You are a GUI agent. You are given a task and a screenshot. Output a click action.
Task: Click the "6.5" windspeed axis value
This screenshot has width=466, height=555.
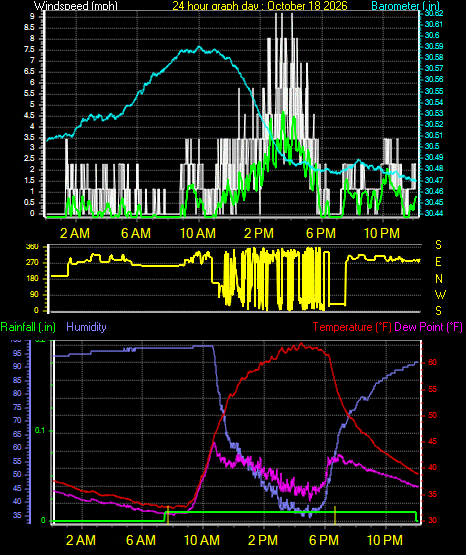pos(29,71)
